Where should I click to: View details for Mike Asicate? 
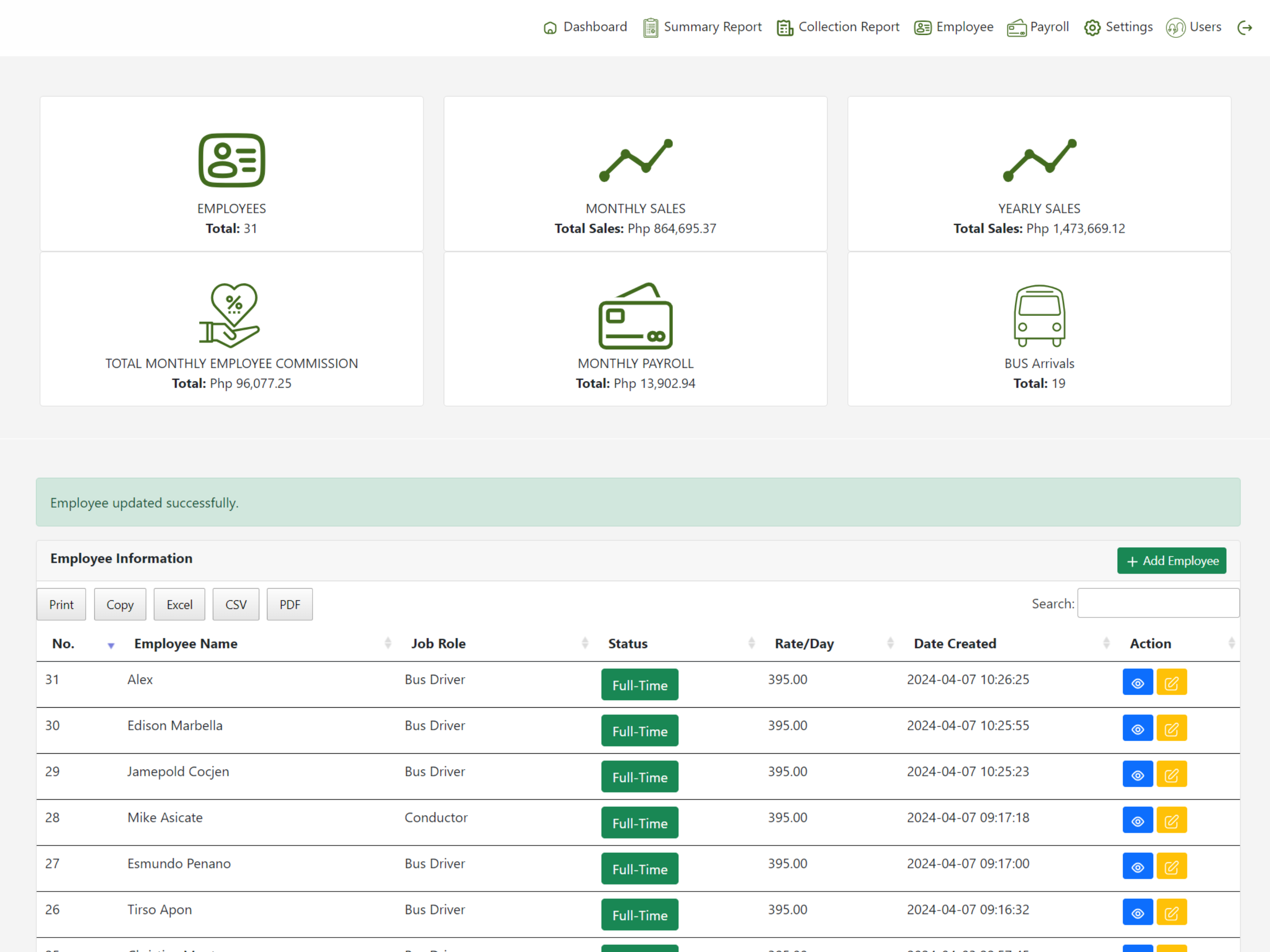point(1137,820)
